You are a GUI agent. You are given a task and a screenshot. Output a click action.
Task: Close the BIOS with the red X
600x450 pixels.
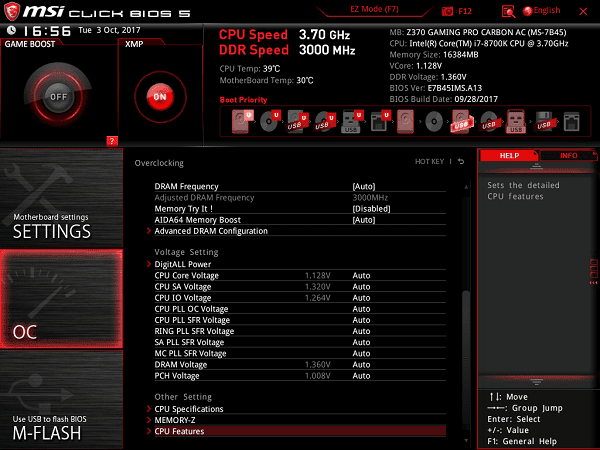(583, 11)
